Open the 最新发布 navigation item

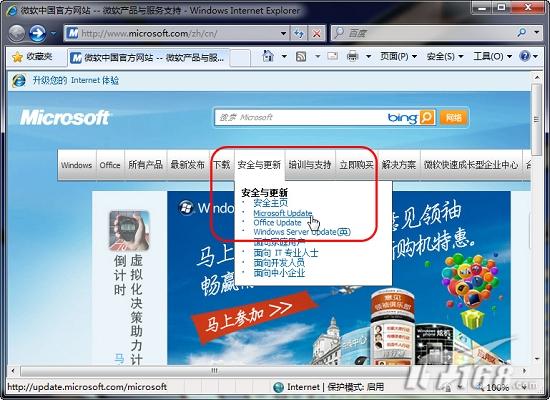pyautogui.click(x=187, y=165)
